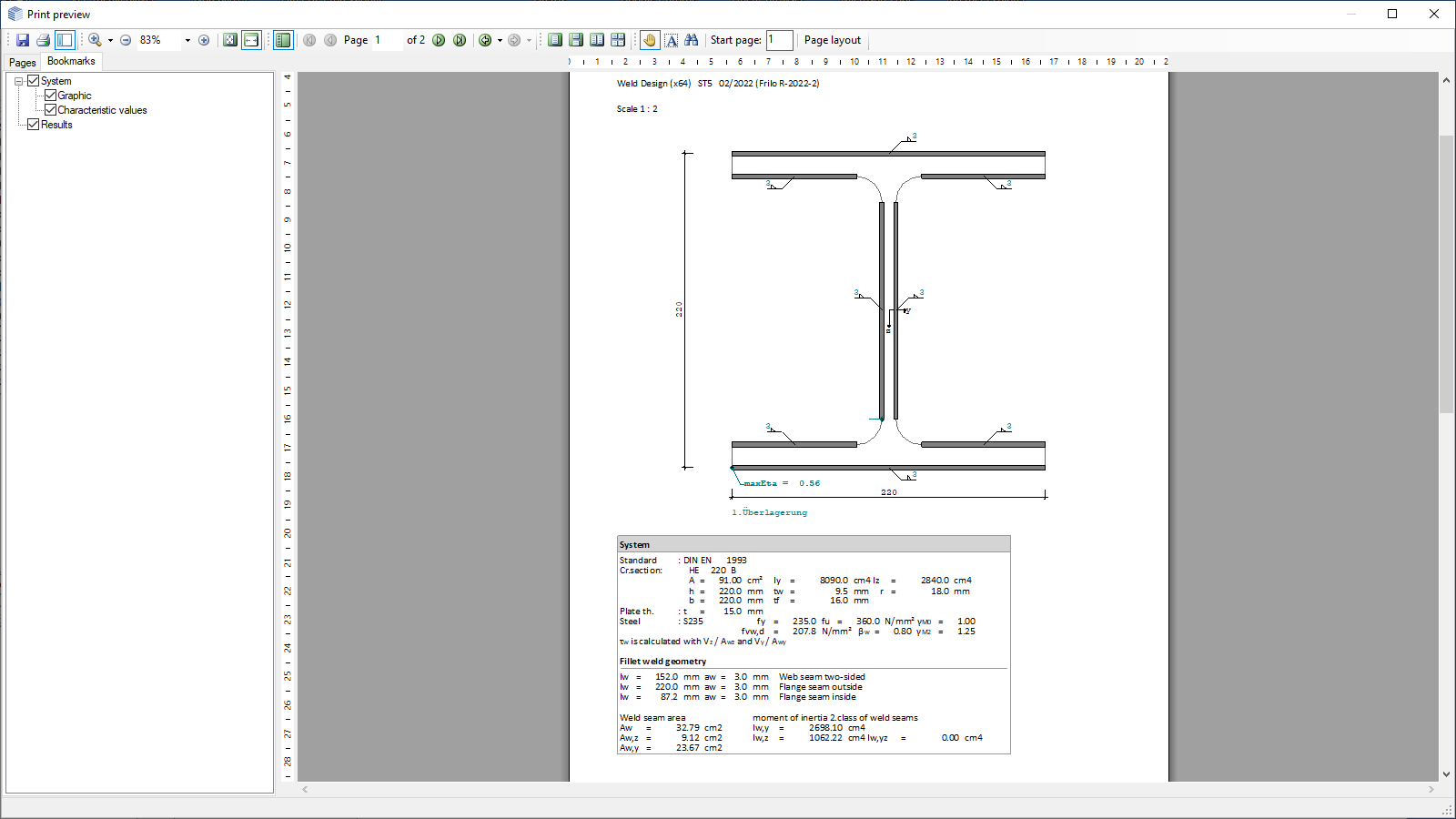The height and width of the screenshot is (819, 1456).
Task: Click the Print icon
Action: point(43,40)
